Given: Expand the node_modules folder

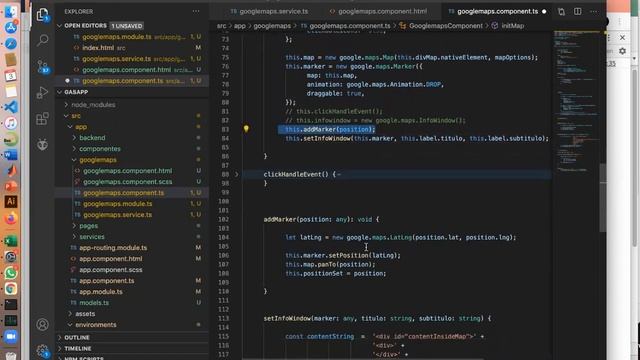Looking at the screenshot, I should point(93,105).
